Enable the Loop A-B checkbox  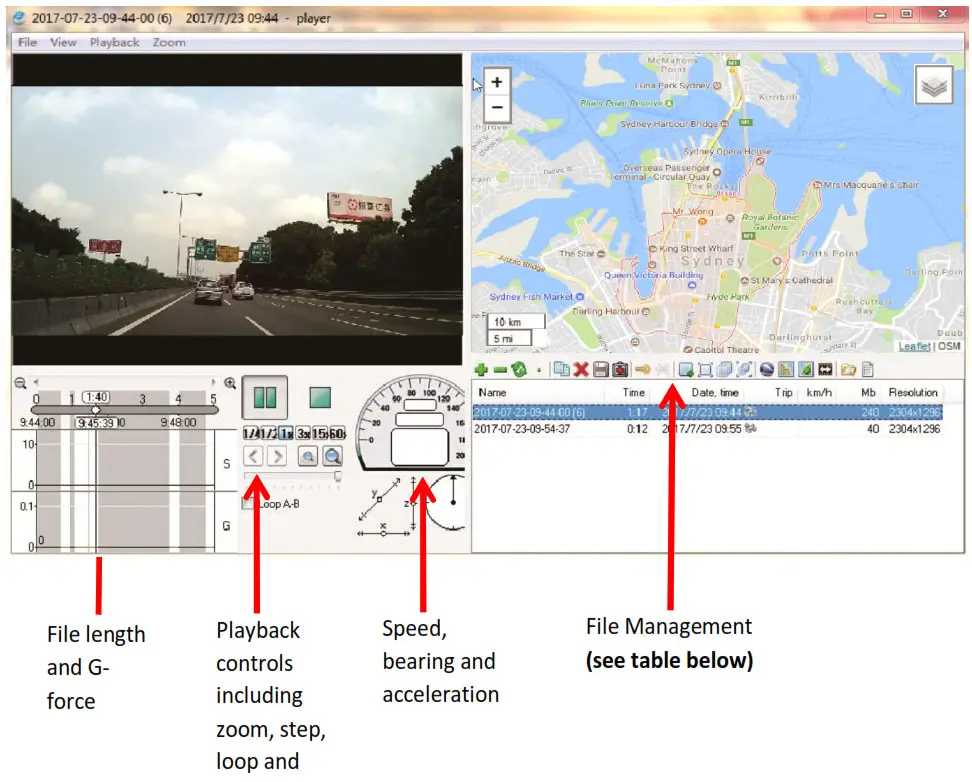tap(247, 503)
